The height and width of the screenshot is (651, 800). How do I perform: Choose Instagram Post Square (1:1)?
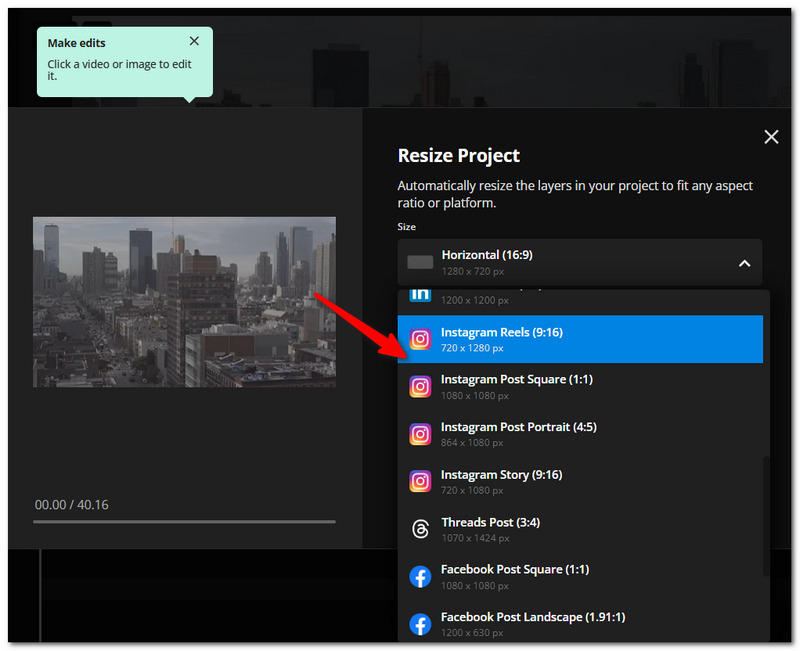click(x=580, y=387)
